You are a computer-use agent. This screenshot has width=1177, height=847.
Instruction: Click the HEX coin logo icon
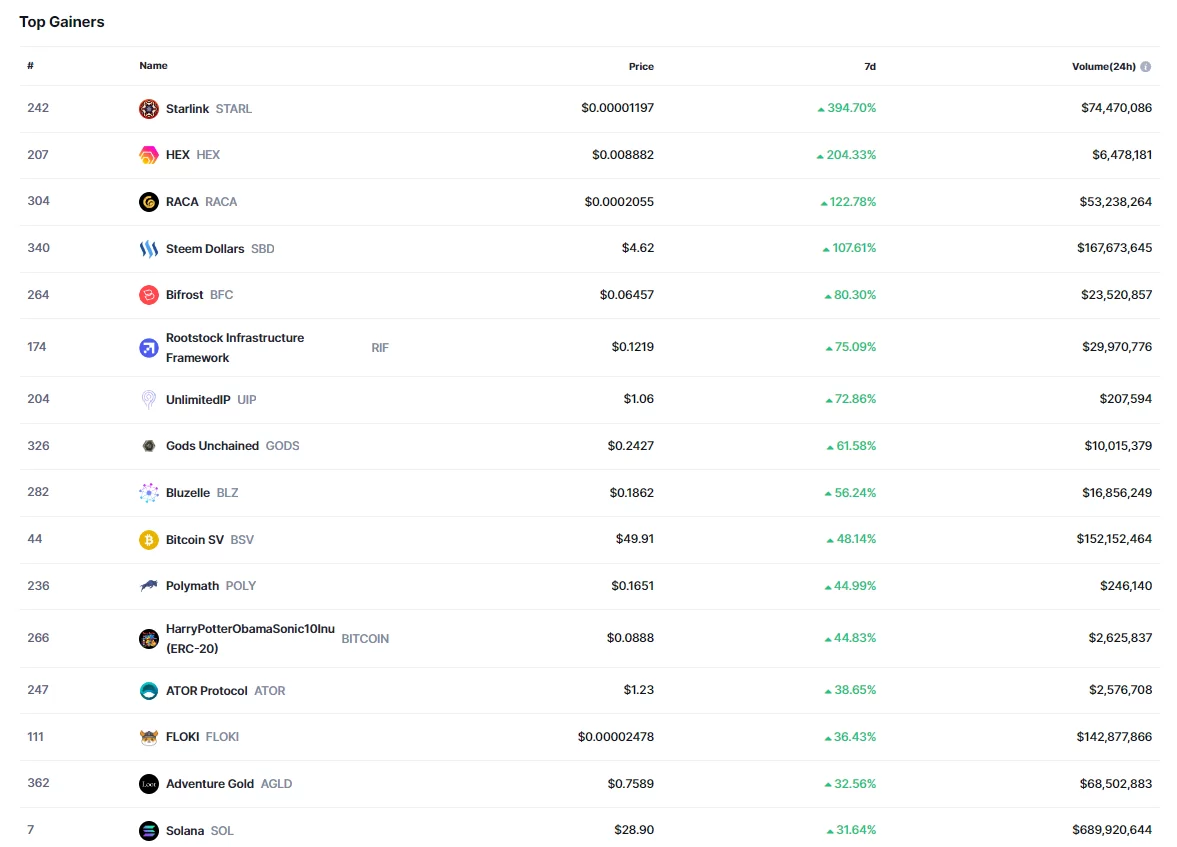[148, 155]
